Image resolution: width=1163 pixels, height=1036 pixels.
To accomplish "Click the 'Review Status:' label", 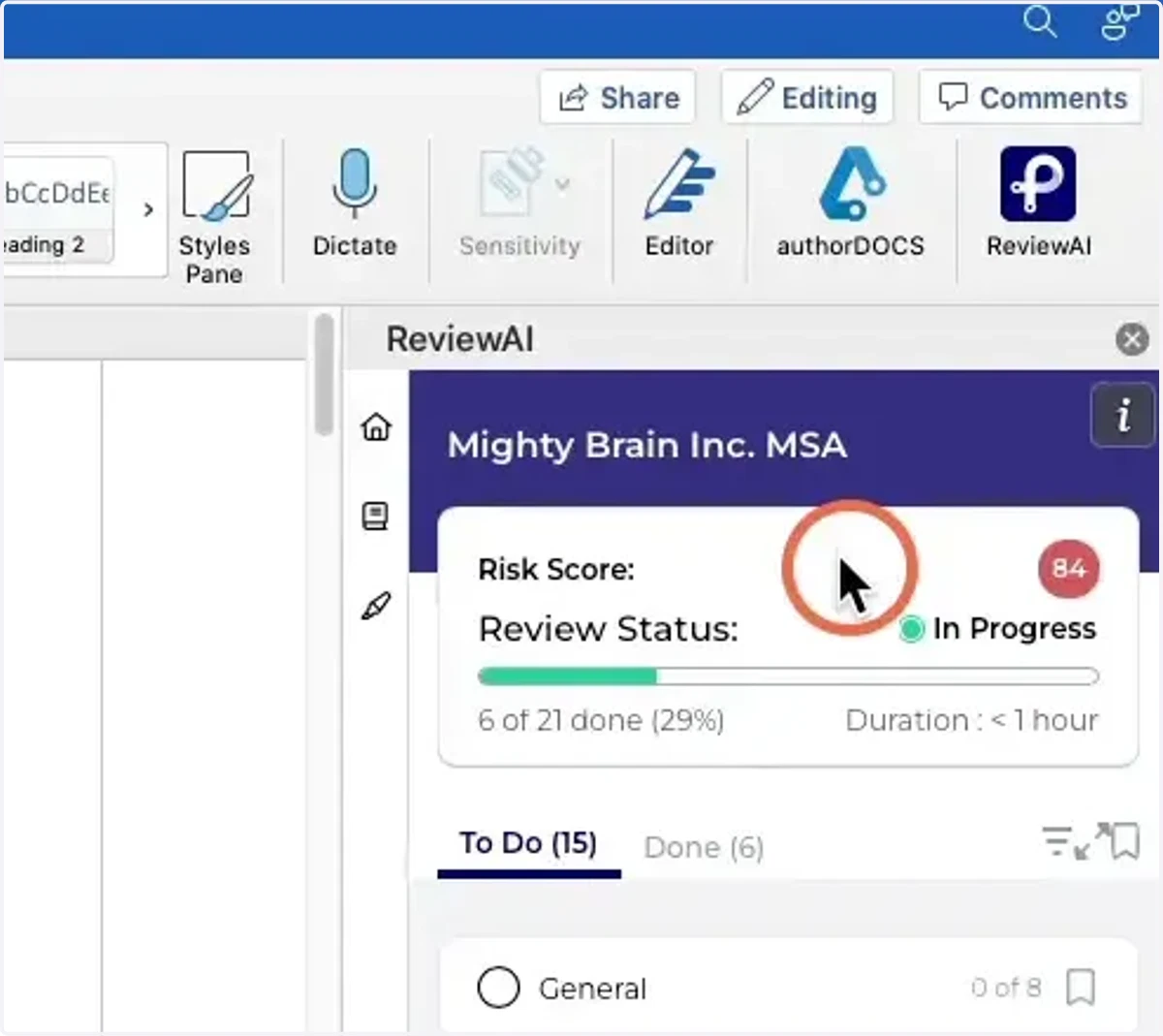I will point(609,629).
